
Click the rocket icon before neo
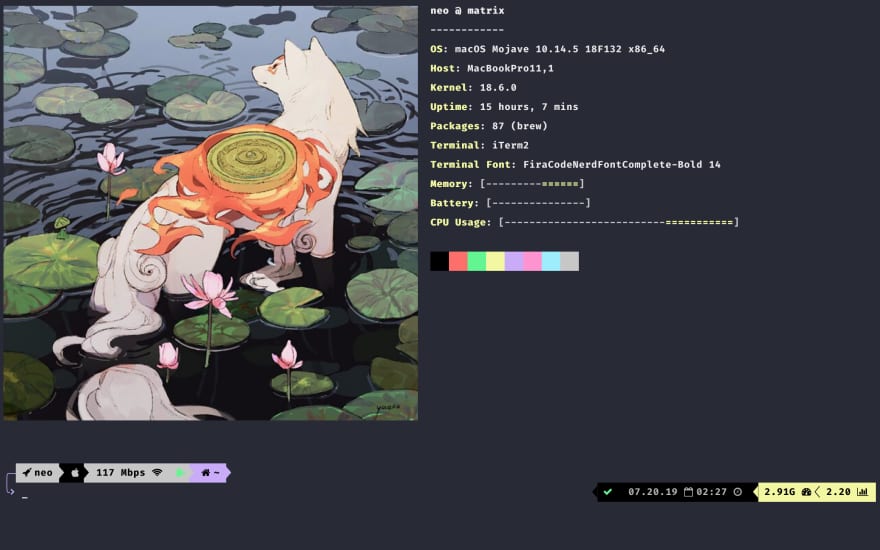click(26, 473)
